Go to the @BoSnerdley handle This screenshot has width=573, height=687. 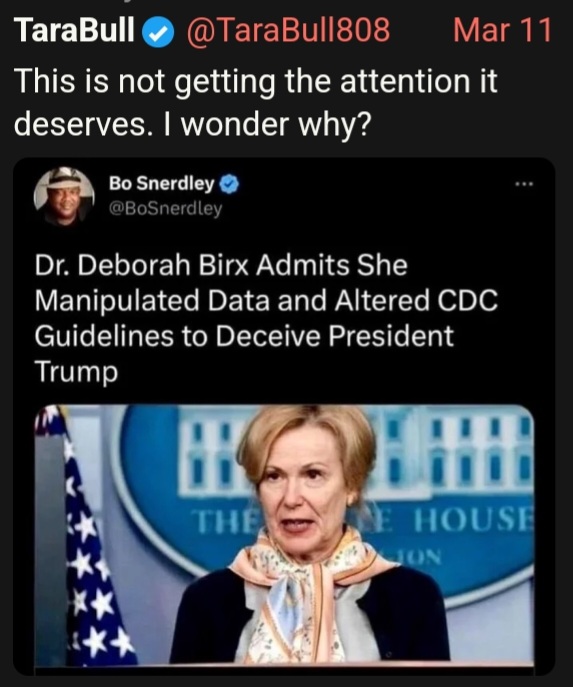tap(166, 209)
